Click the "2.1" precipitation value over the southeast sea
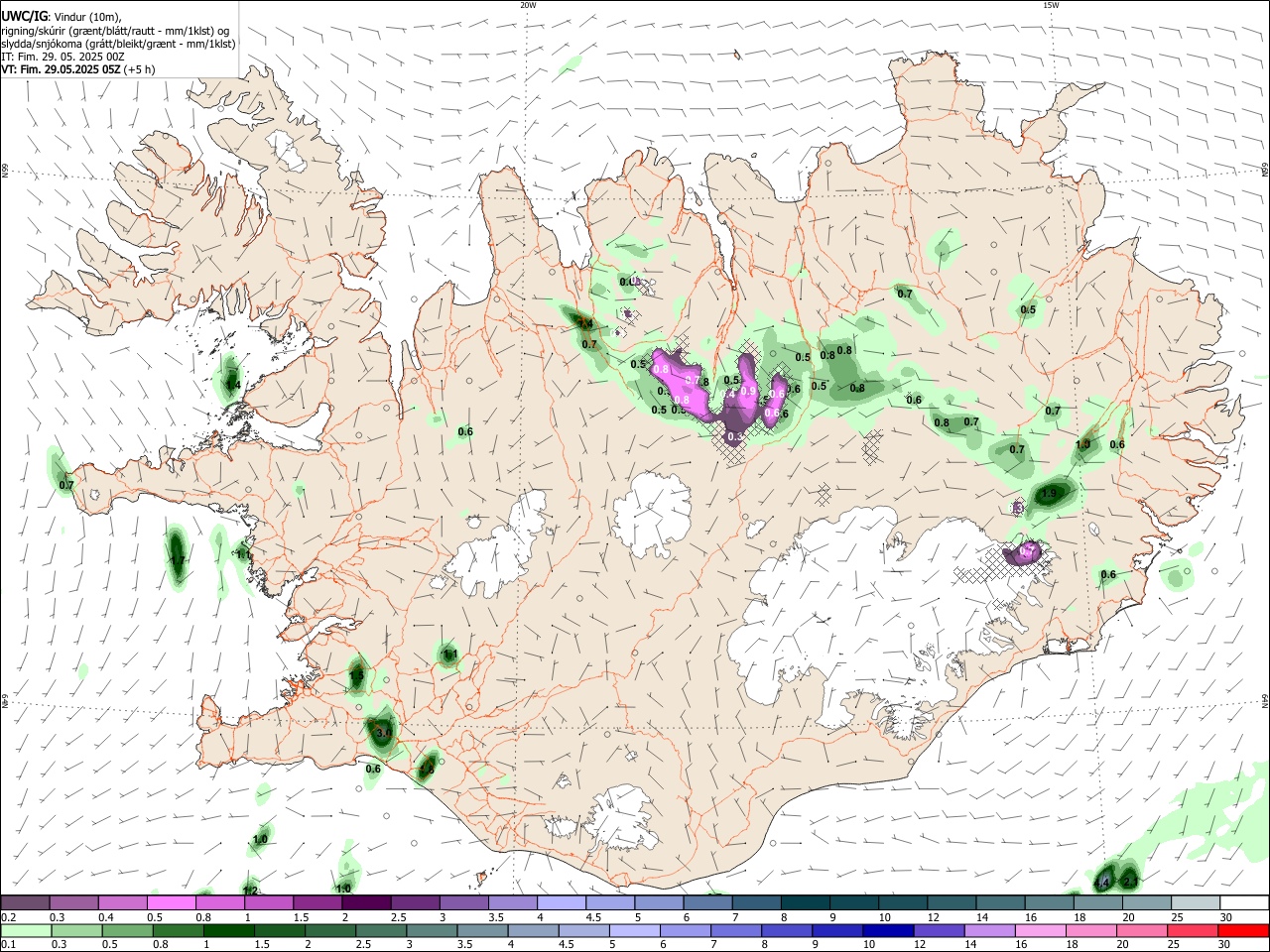Screen dimensions: 1270x952 1130,882
